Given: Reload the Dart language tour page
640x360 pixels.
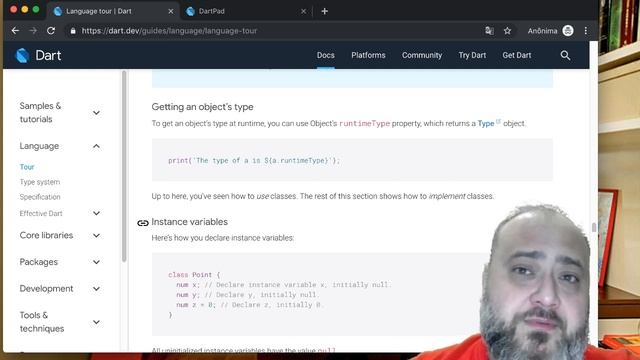Looking at the screenshot, I should point(51,31).
